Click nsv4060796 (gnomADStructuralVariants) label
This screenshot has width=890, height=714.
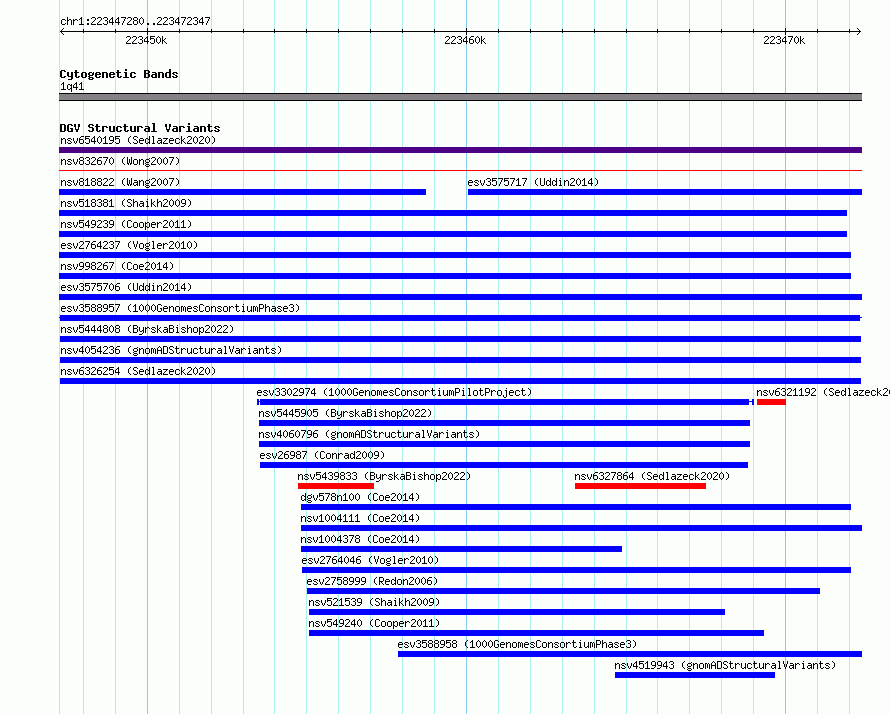pos(369,434)
